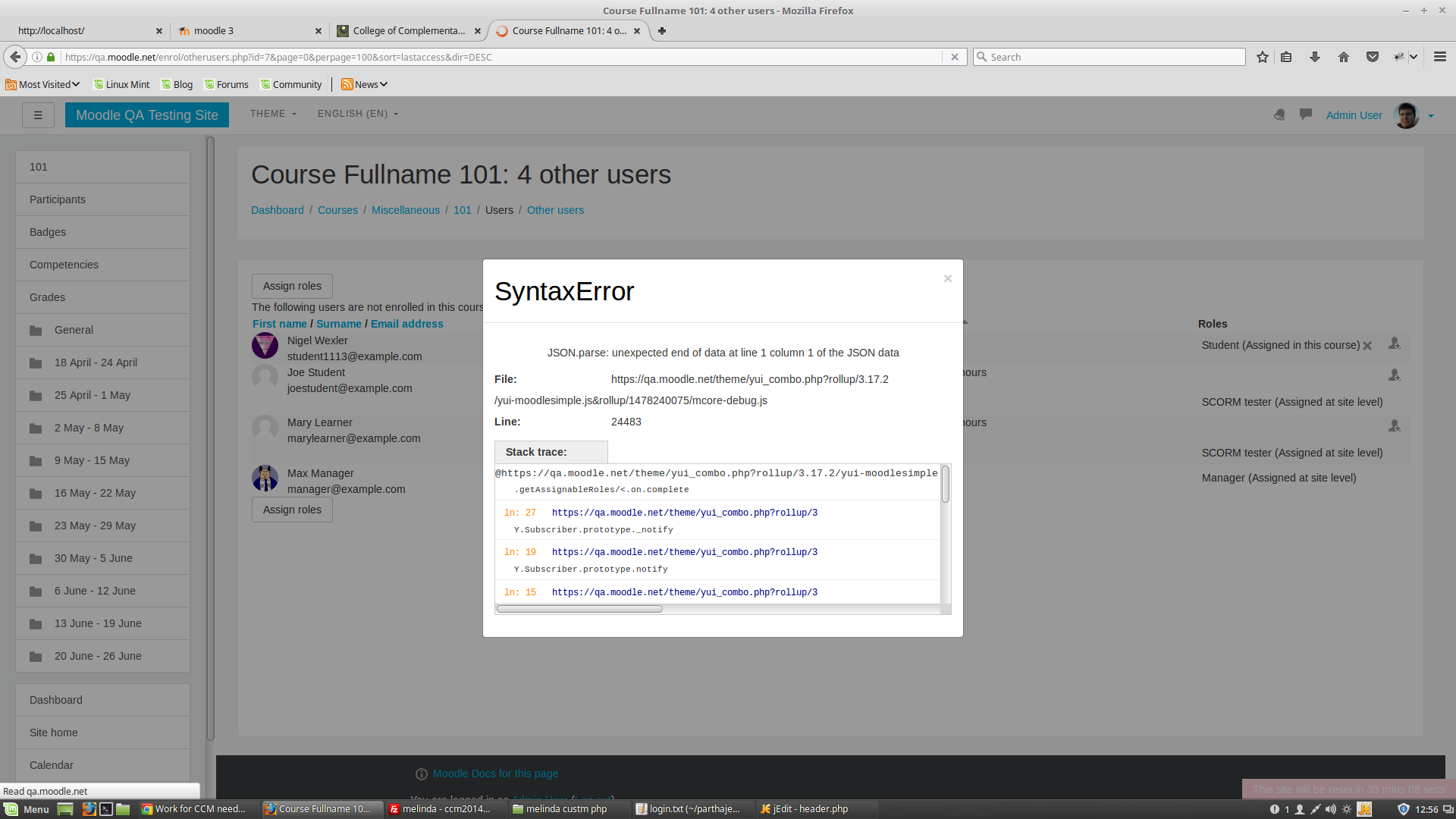Viewport: 1456px width, 819px height.
Task: Assign role icon for Joe Student
Action: (x=1394, y=375)
